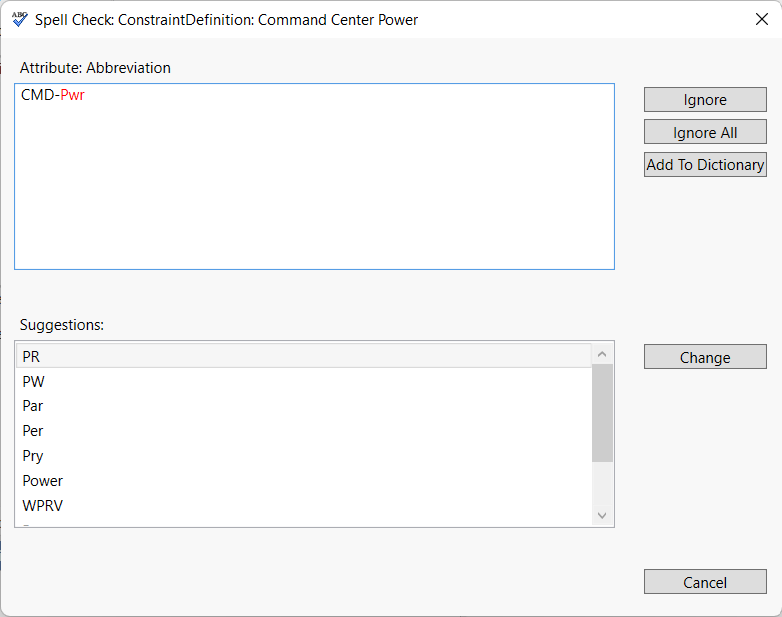Click Ignore All to skip all occurrences

(x=705, y=133)
